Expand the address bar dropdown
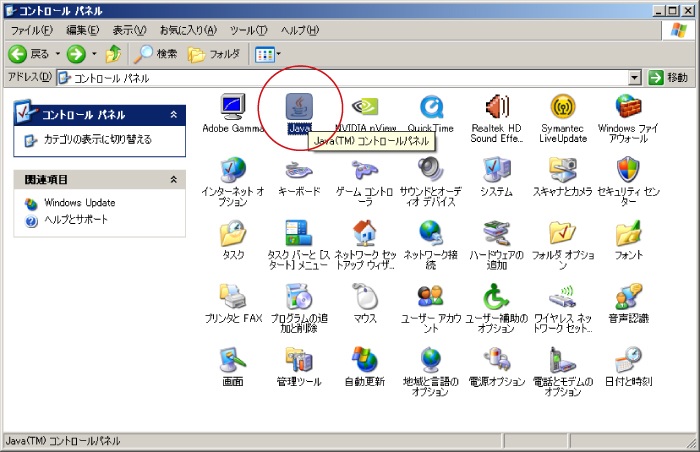 tap(634, 77)
